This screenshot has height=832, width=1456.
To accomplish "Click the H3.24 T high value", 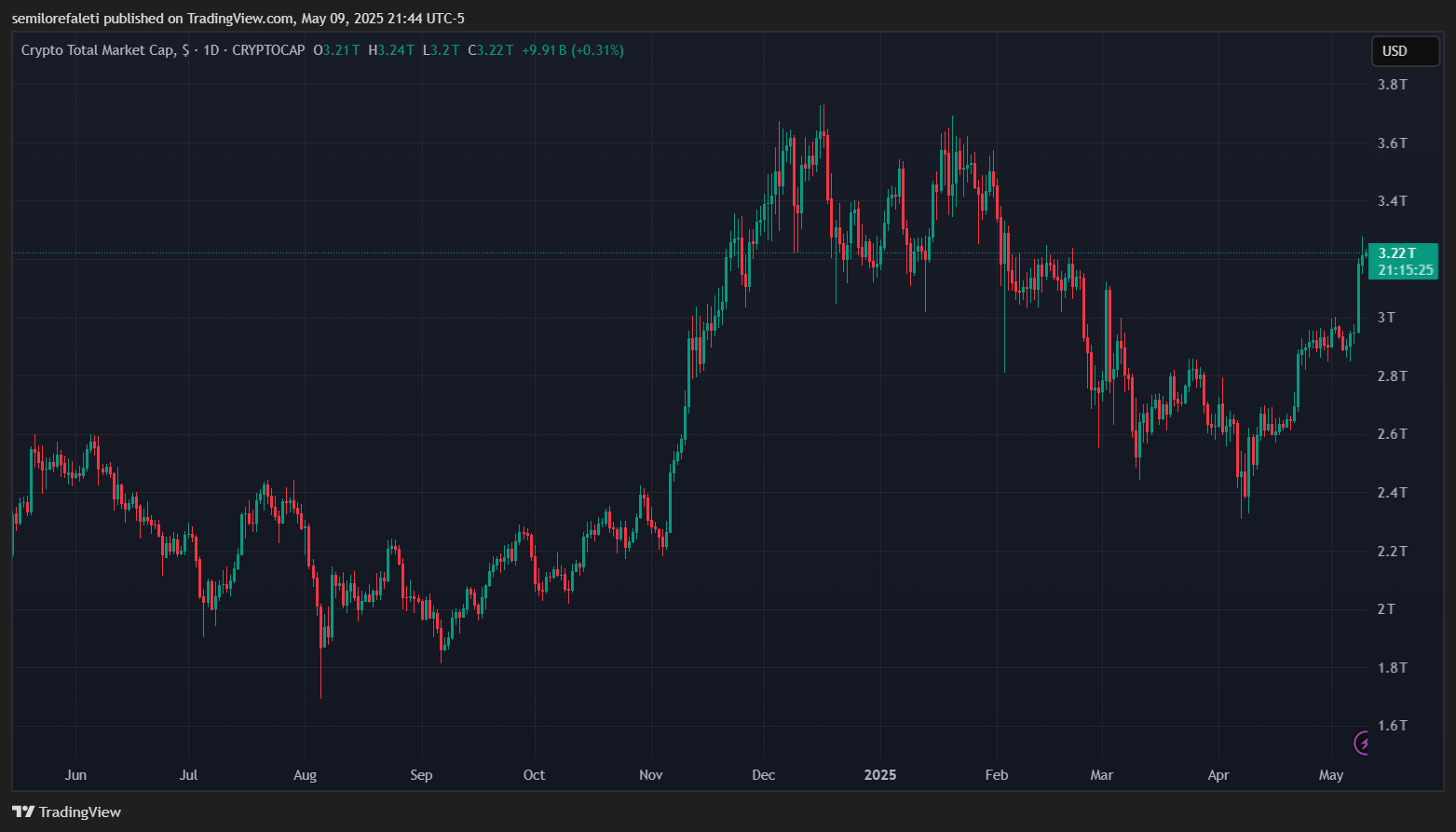I will 391,50.
